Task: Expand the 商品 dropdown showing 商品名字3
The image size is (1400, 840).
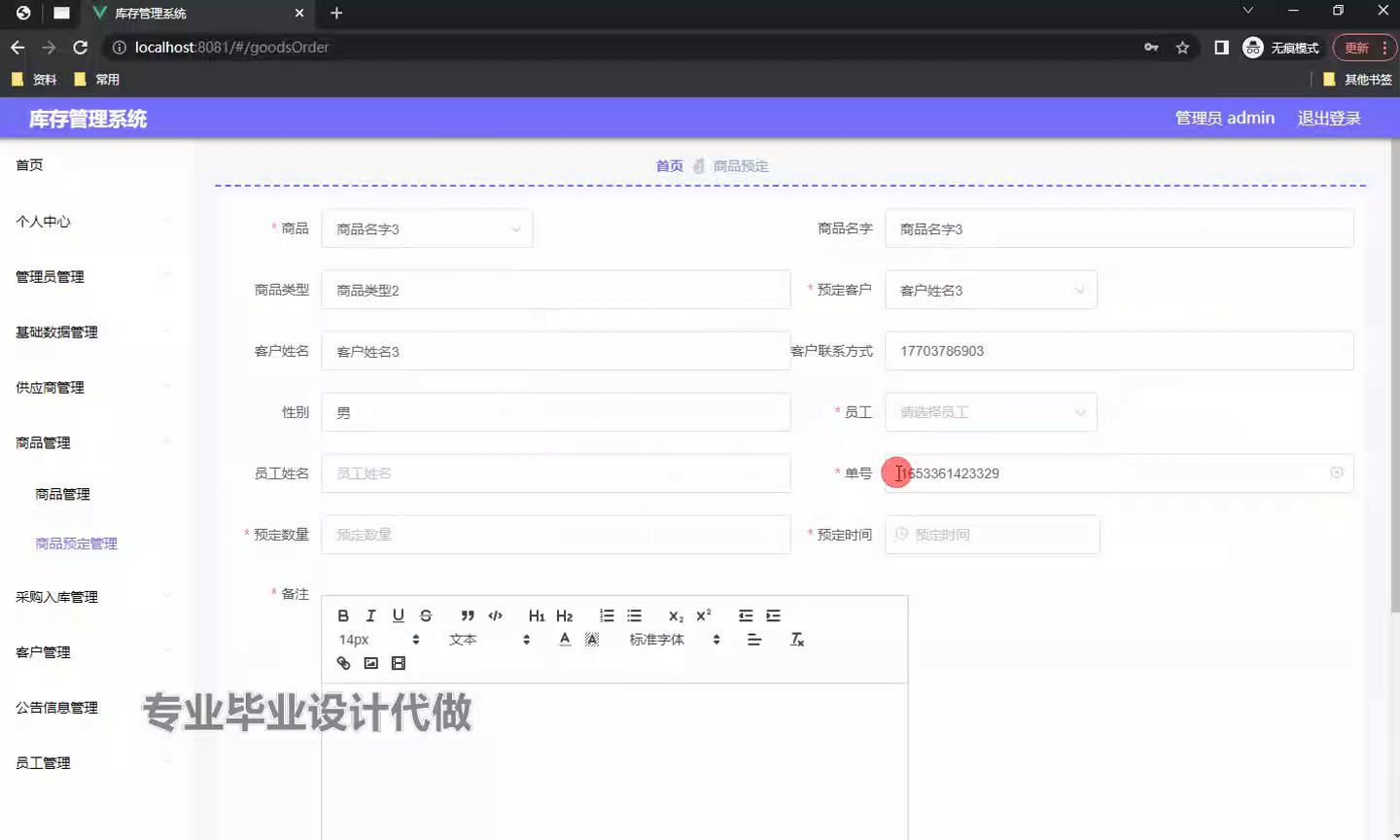Action: click(x=427, y=229)
